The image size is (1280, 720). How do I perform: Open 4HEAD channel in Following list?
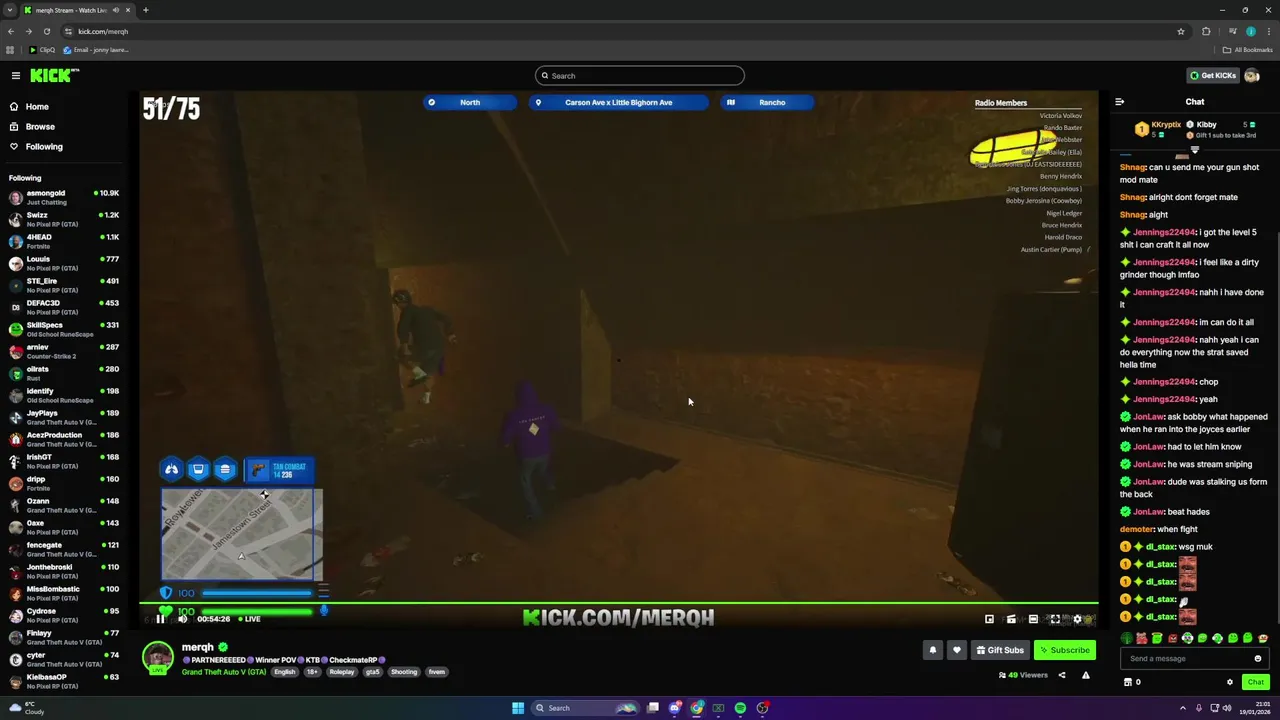click(64, 241)
